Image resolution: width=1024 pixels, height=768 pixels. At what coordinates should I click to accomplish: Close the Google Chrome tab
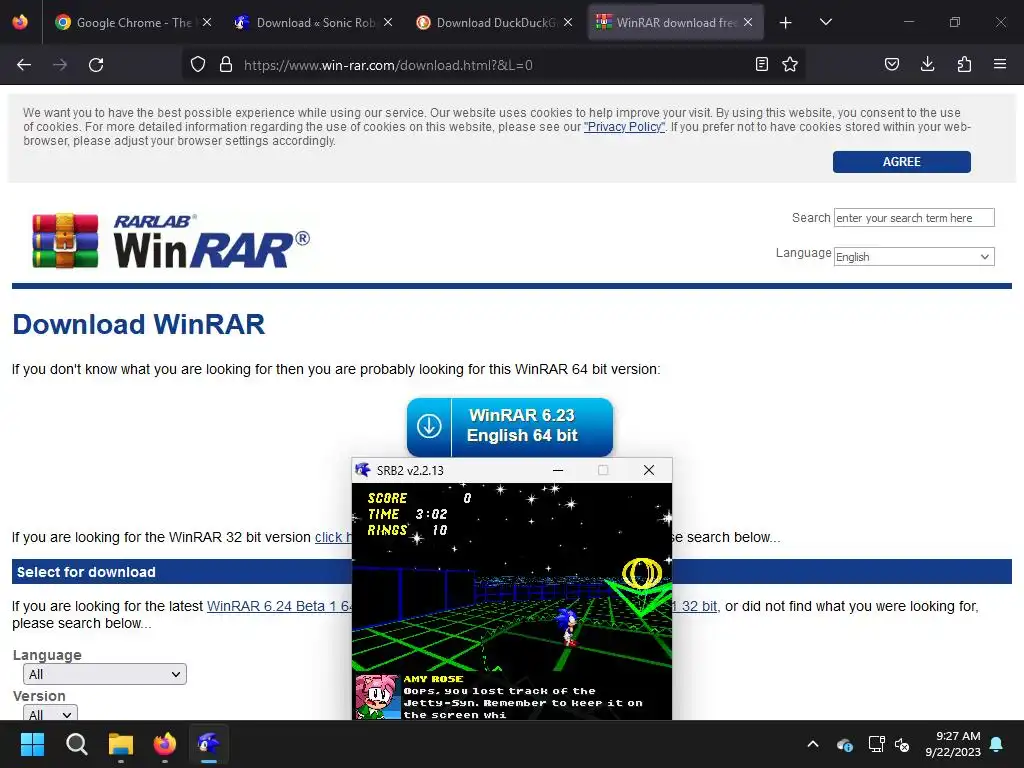(x=207, y=22)
